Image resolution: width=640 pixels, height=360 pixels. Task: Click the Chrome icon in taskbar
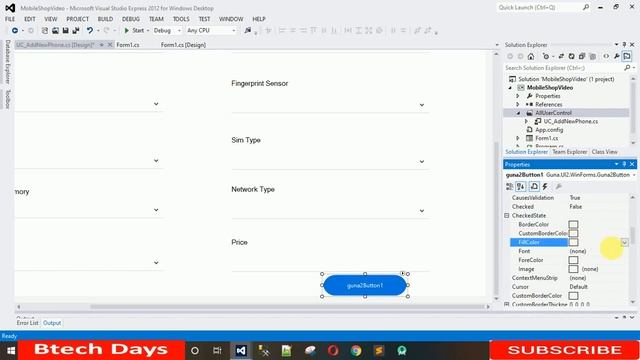[356, 351]
